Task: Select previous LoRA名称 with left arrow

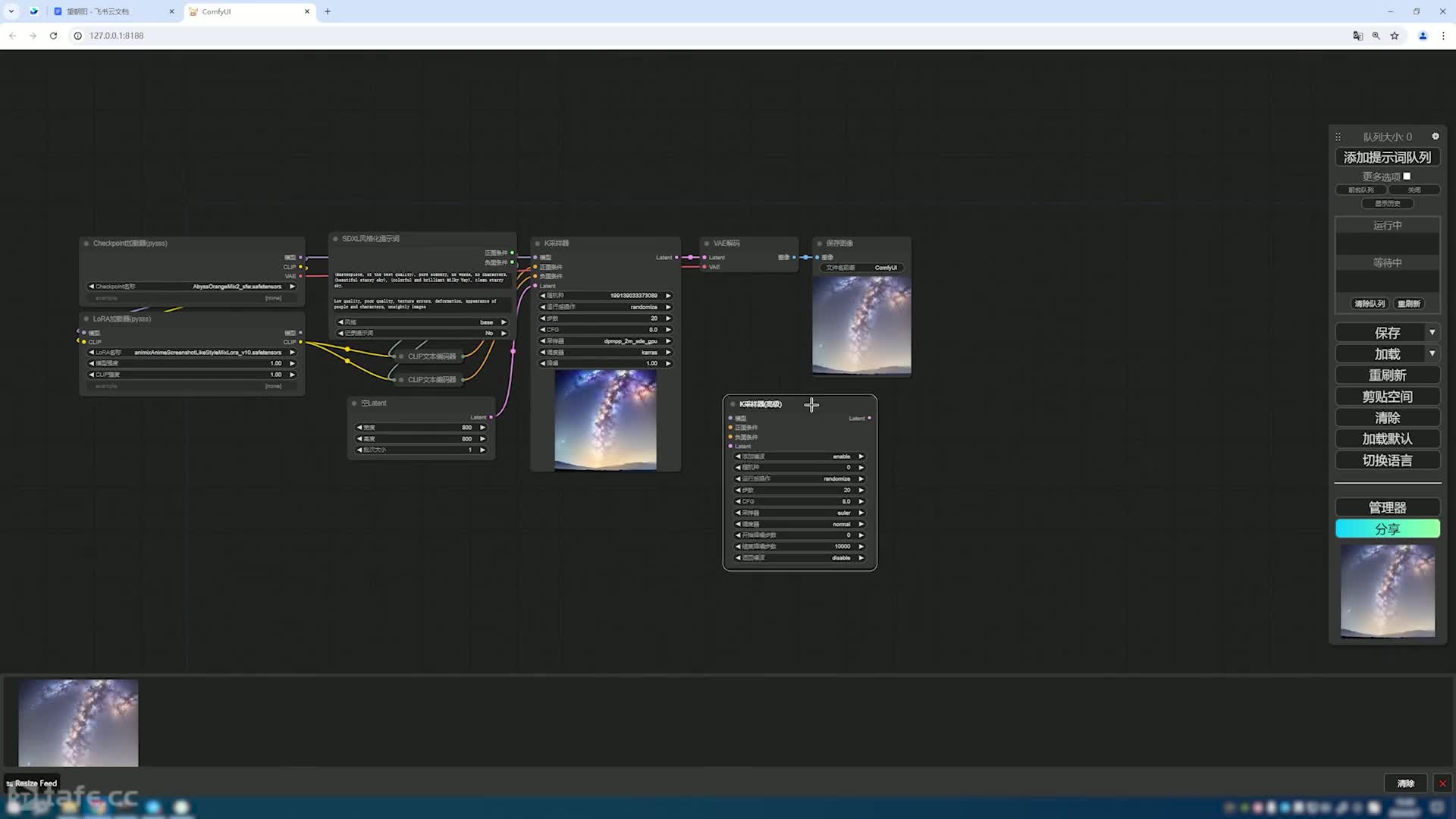Action: pos(91,353)
